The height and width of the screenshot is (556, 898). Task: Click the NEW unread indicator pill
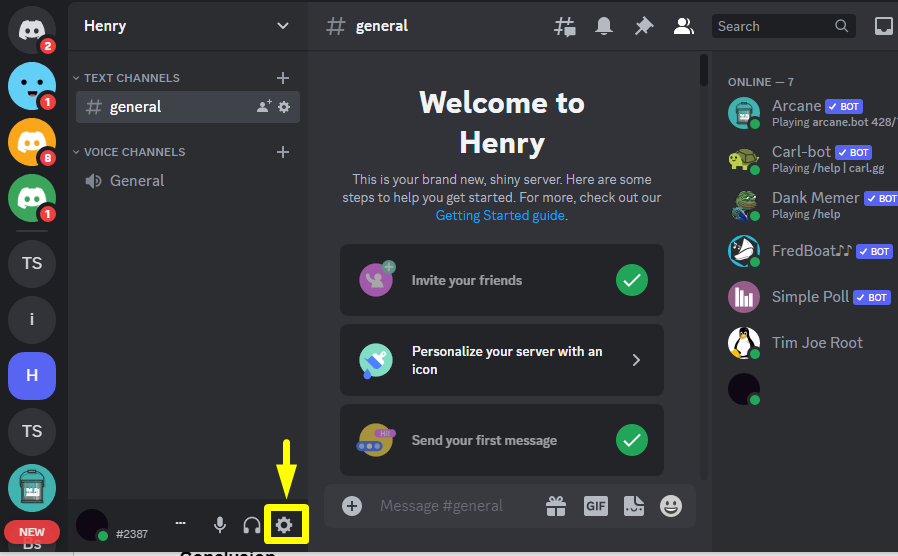point(32,532)
